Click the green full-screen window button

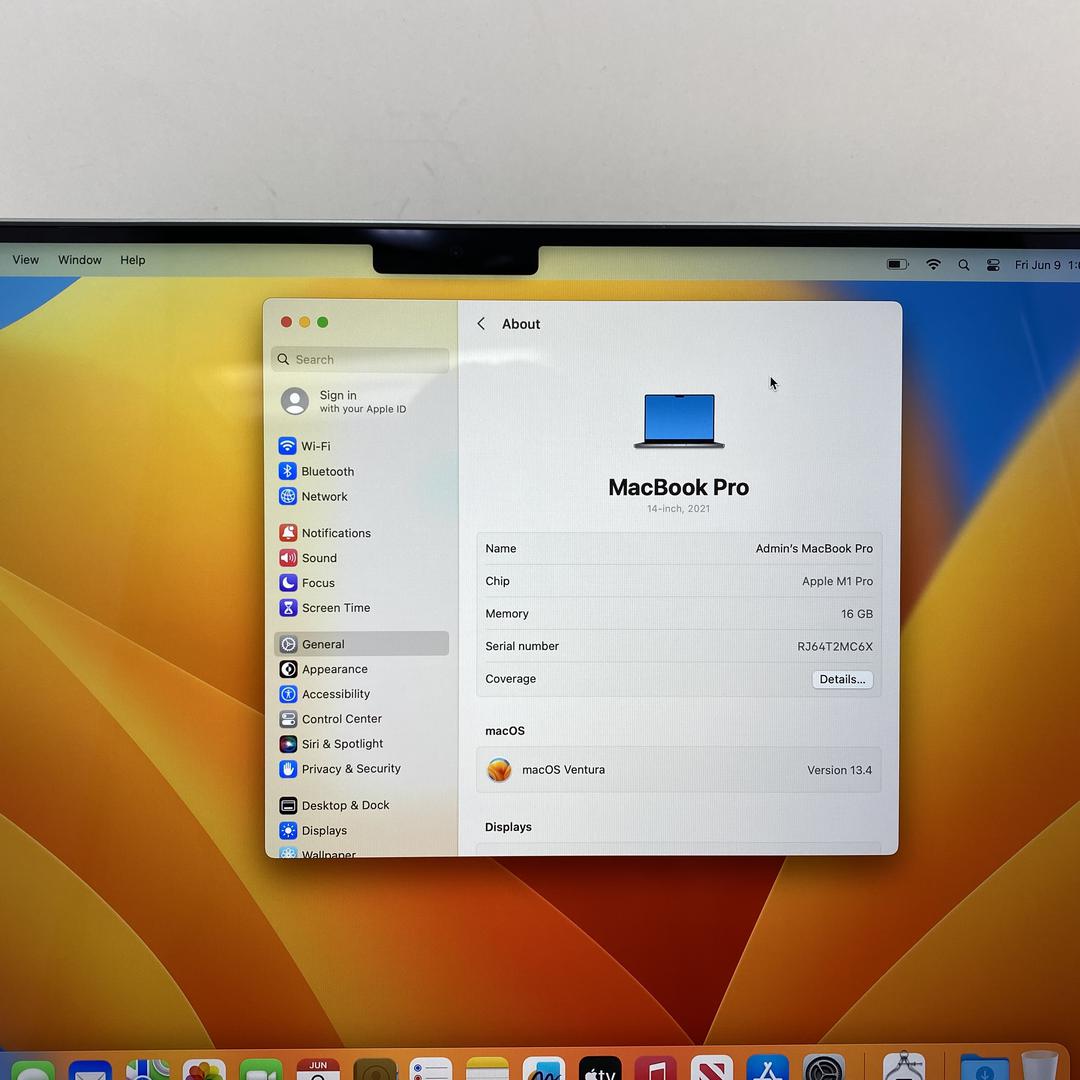(x=322, y=322)
